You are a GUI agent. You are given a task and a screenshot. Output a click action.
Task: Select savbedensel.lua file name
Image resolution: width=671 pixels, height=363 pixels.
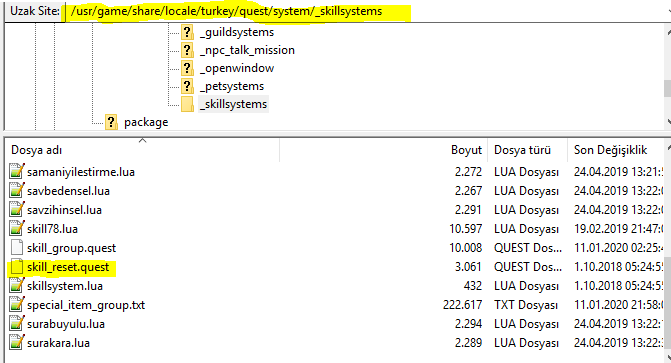(x=68, y=191)
